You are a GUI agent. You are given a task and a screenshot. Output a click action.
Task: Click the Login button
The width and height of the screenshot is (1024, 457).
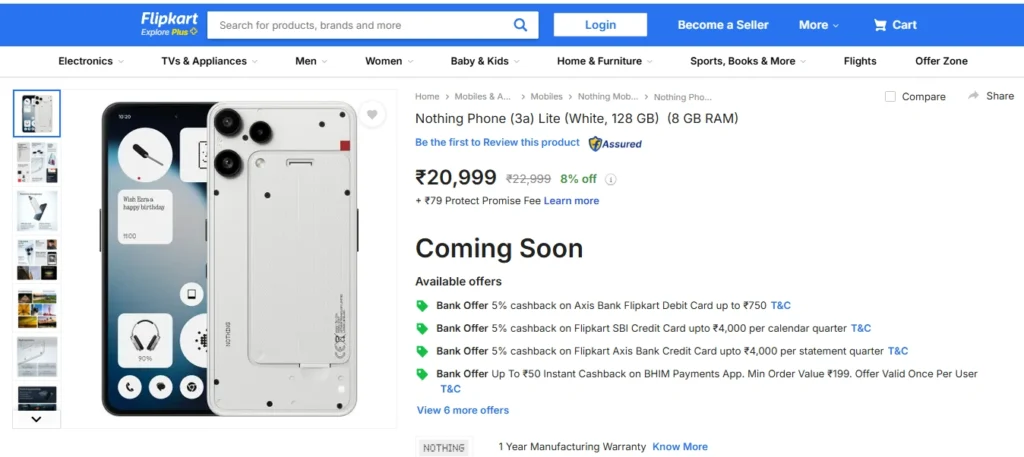coord(600,25)
